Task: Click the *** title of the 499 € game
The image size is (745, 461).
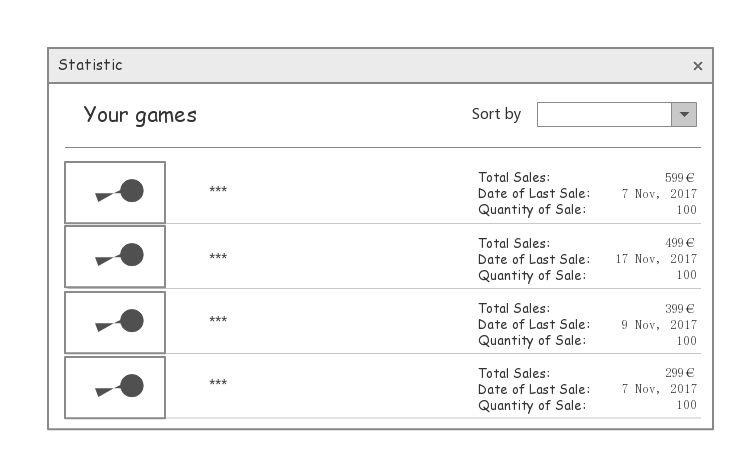Action: [x=218, y=257]
